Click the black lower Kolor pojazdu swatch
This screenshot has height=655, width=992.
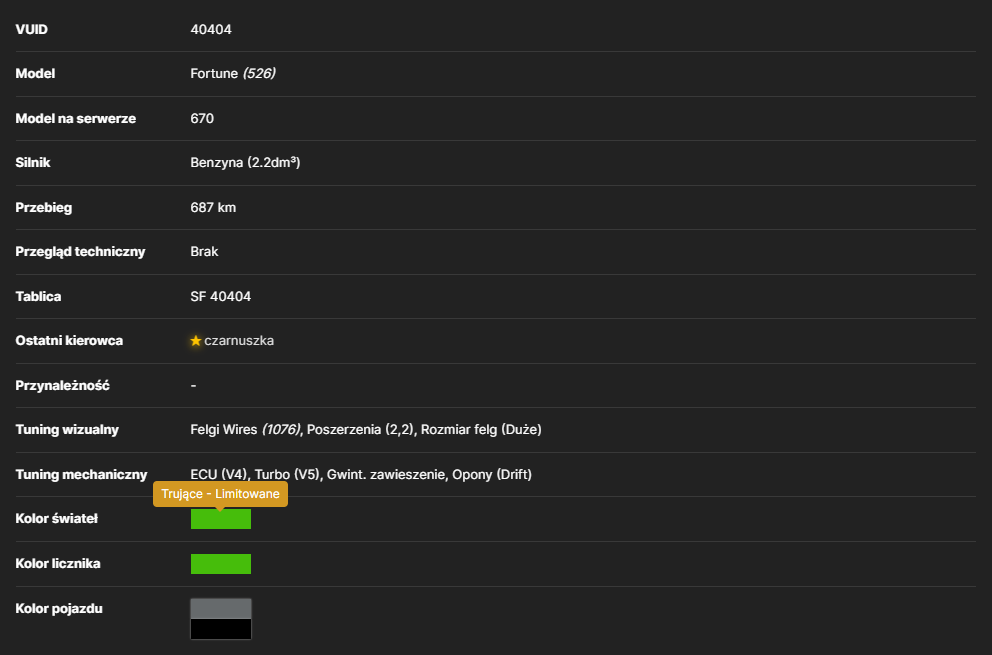click(221, 629)
